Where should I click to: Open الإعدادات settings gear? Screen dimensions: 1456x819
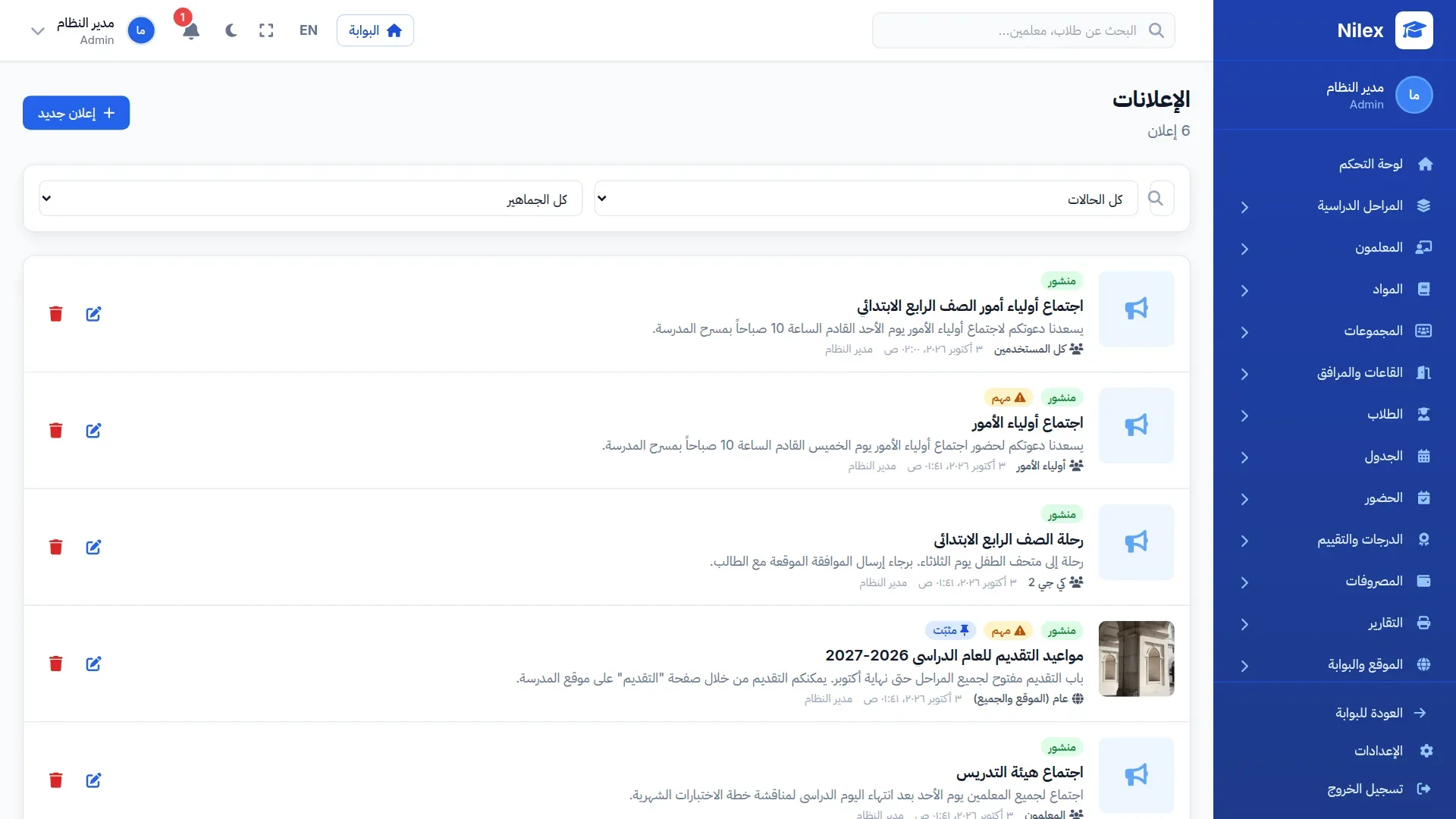point(1426,751)
